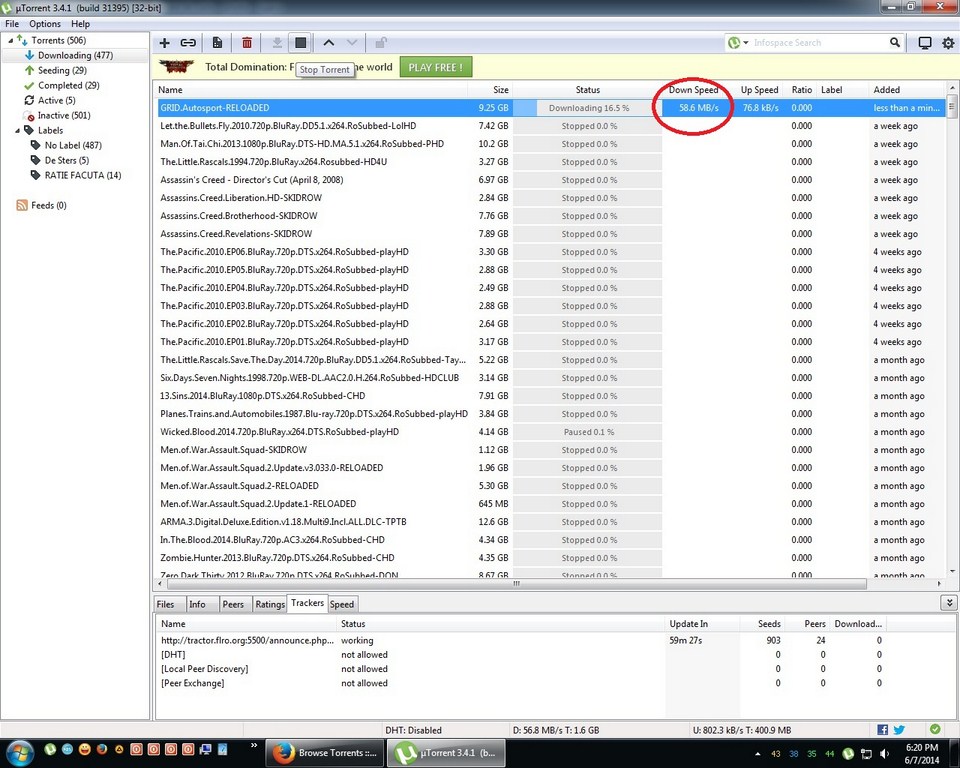Collapse the Torrents tree node
The image size is (960, 768).
pos(10,41)
